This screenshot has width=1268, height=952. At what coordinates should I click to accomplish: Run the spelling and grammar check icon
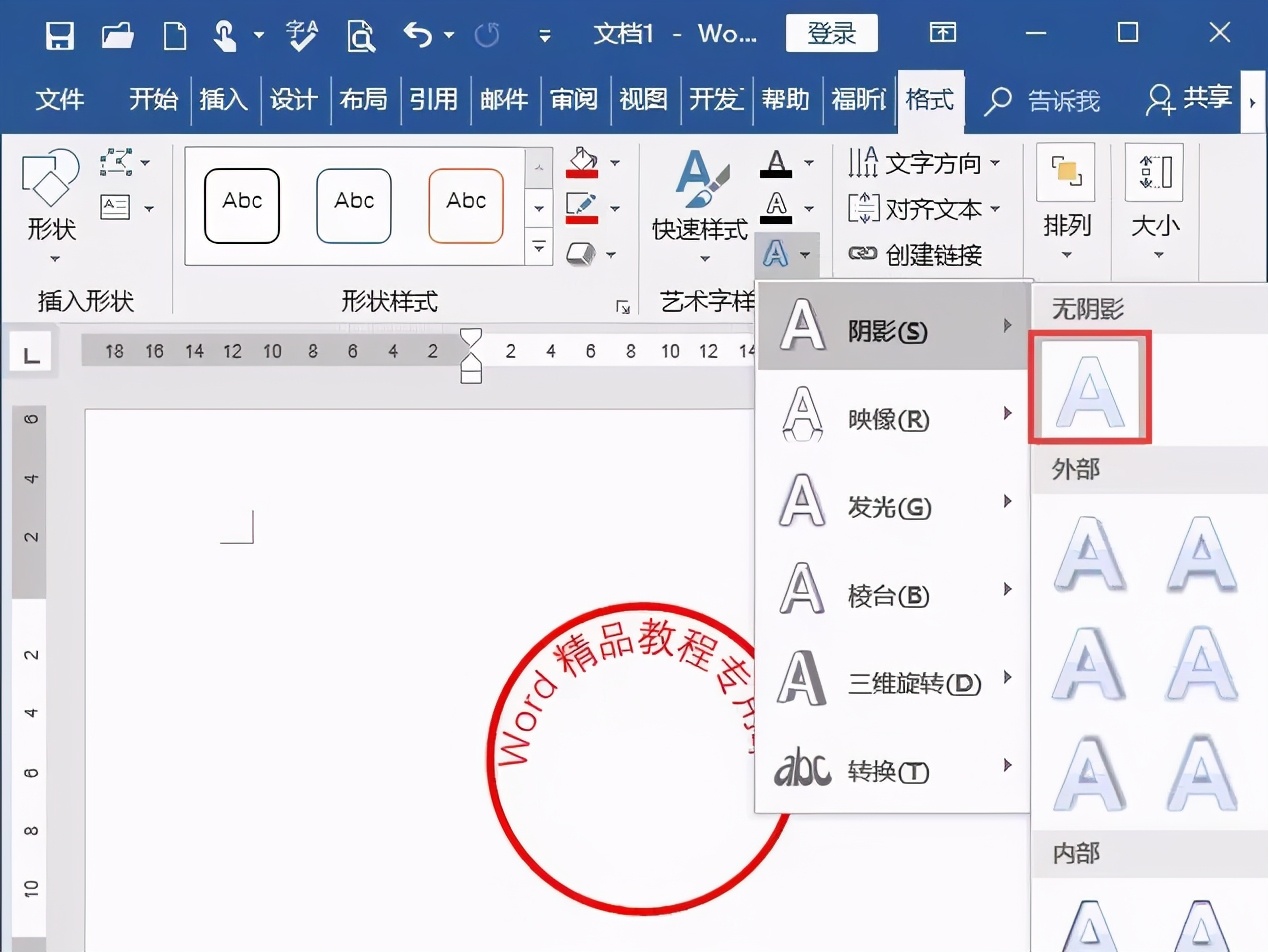302,35
